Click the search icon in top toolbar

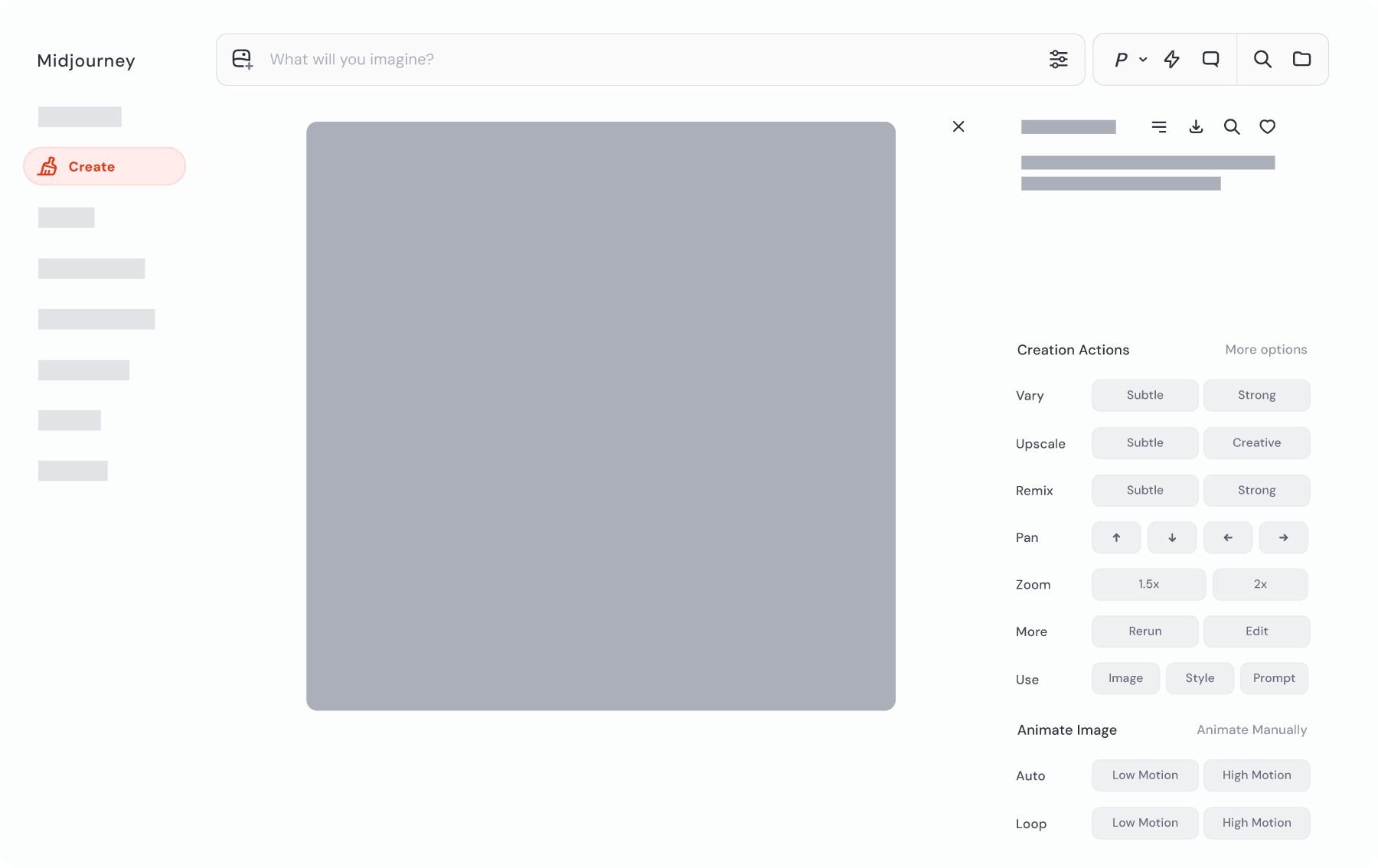click(1262, 60)
